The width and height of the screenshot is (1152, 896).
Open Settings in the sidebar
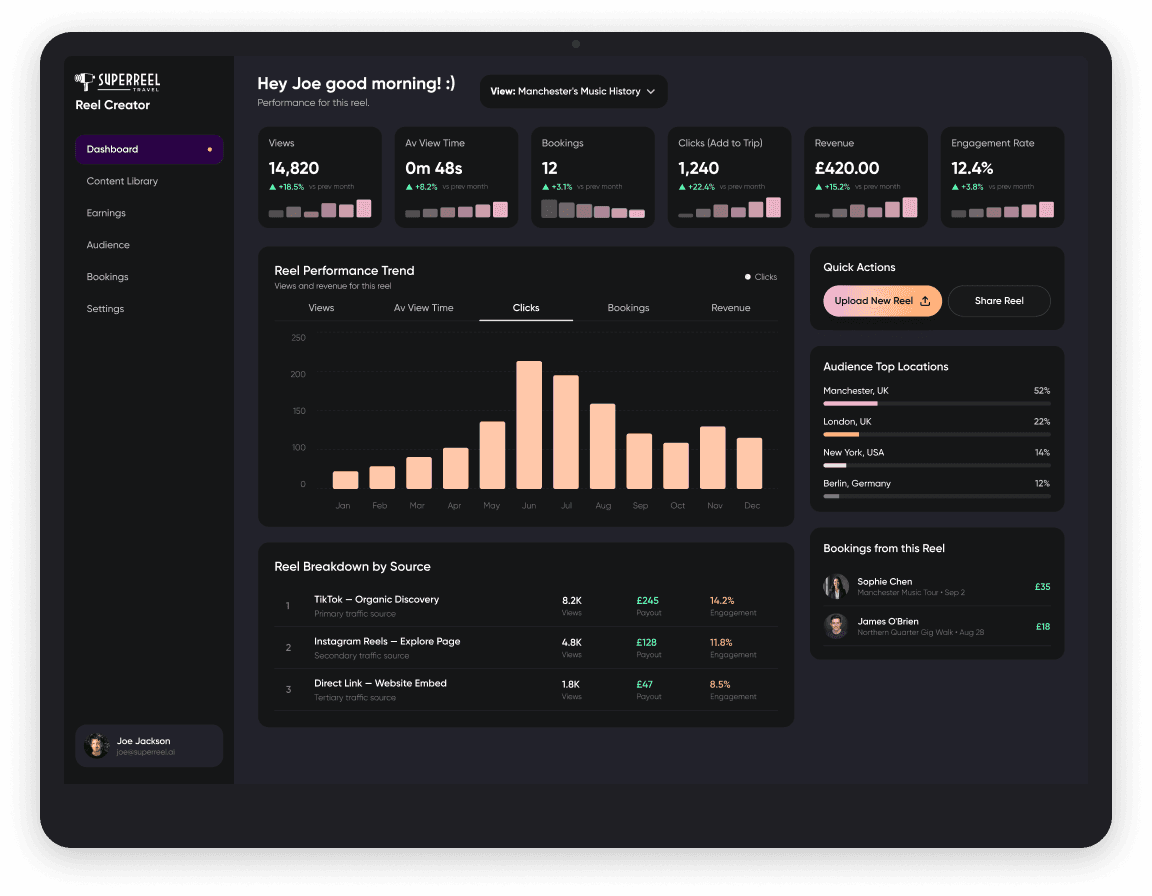coord(105,308)
